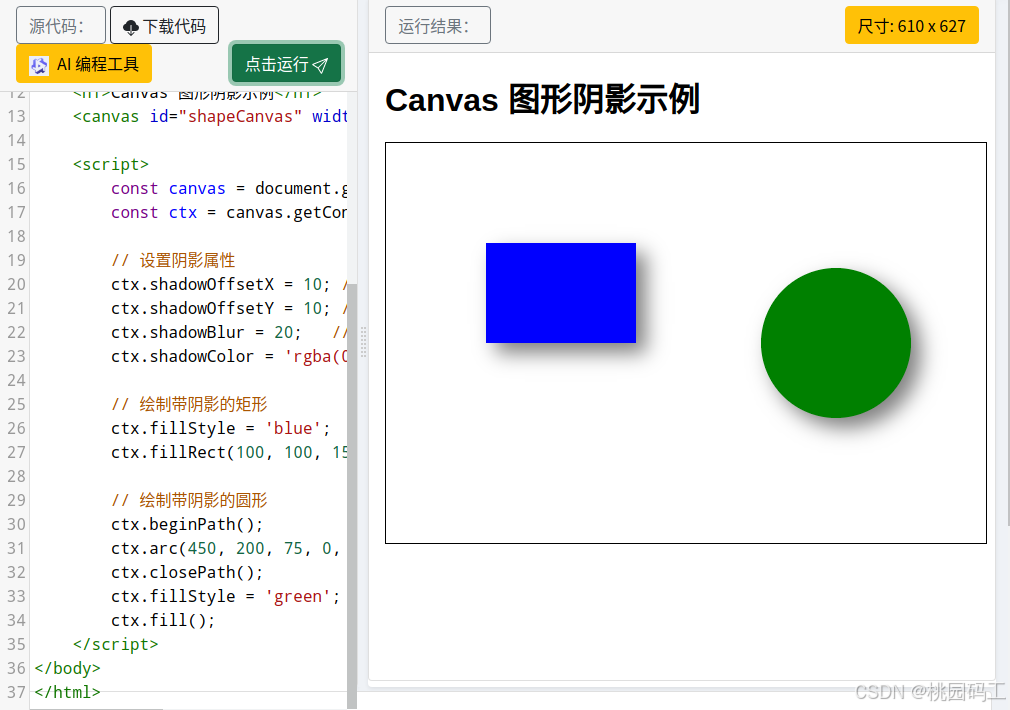Click line number 24 in gutter

tap(16, 380)
